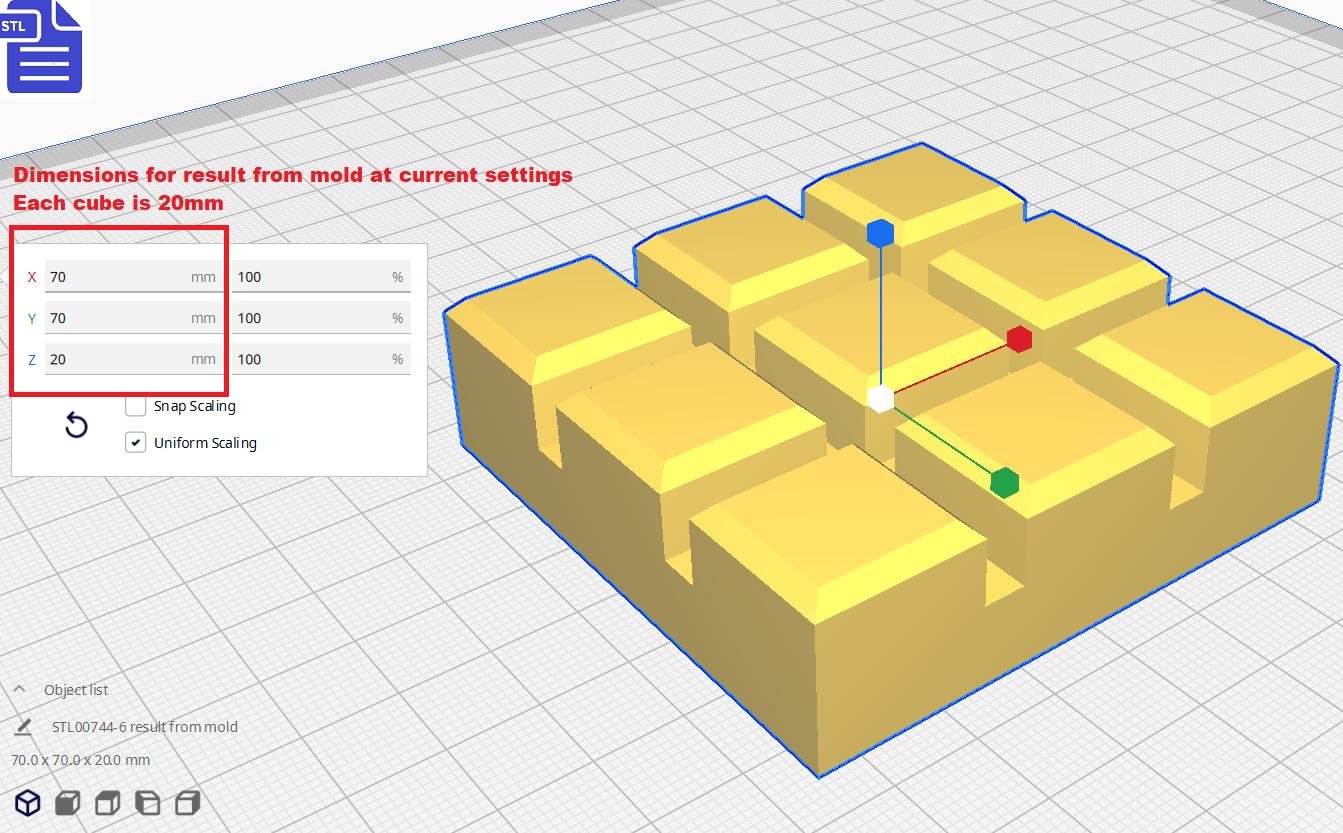Select the 3D perspective view cube icon
Viewport: 1343px width, 833px height.
point(28,802)
